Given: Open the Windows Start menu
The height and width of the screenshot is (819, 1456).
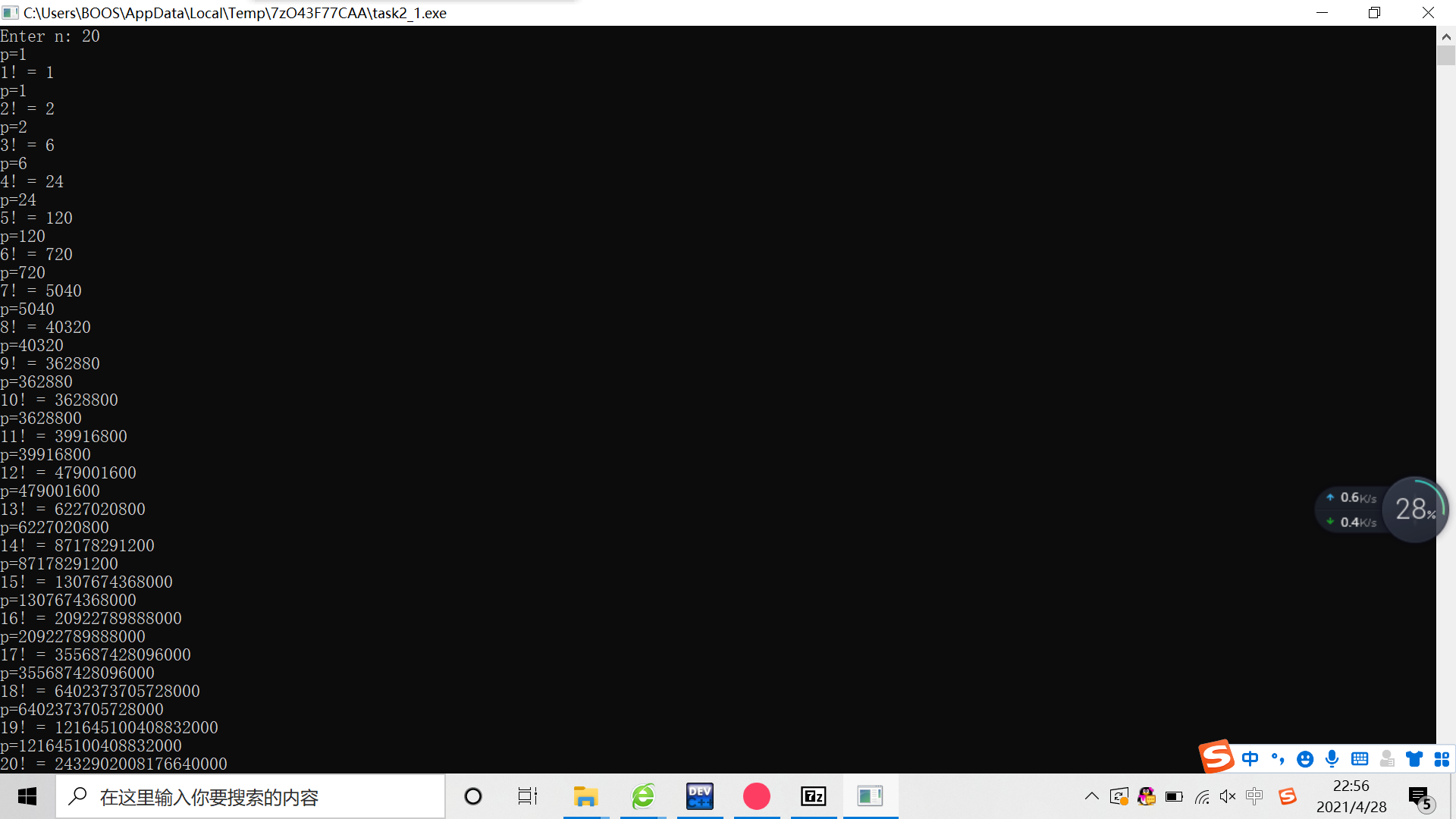Looking at the screenshot, I should (x=27, y=796).
